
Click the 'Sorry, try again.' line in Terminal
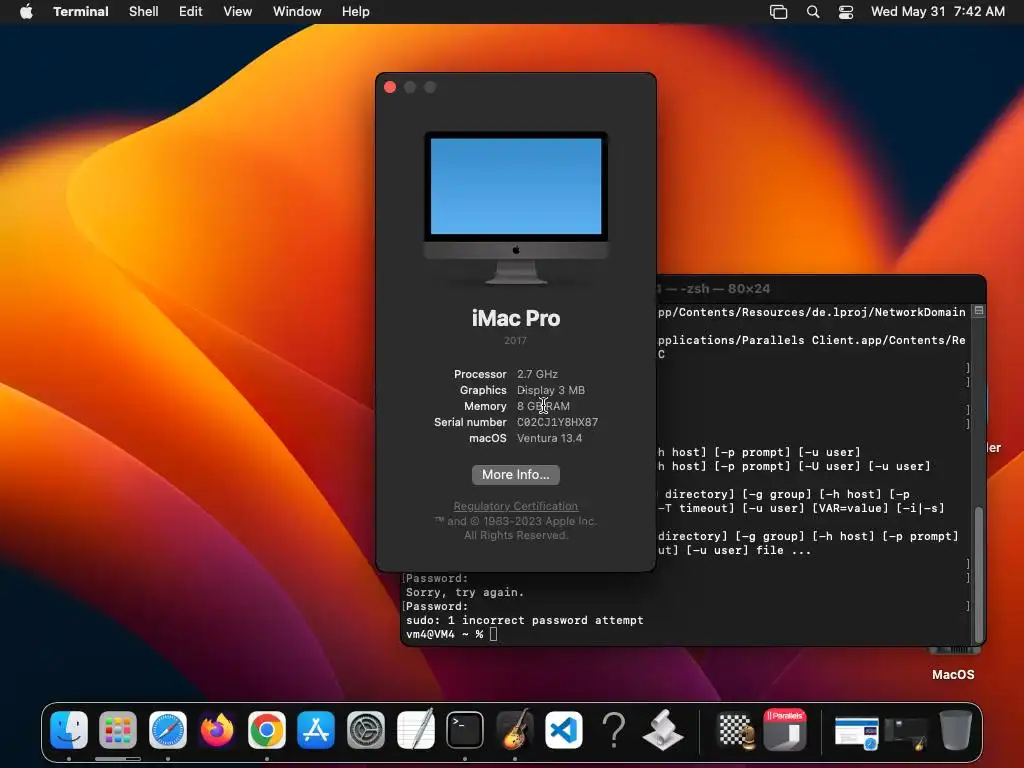[x=465, y=592]
